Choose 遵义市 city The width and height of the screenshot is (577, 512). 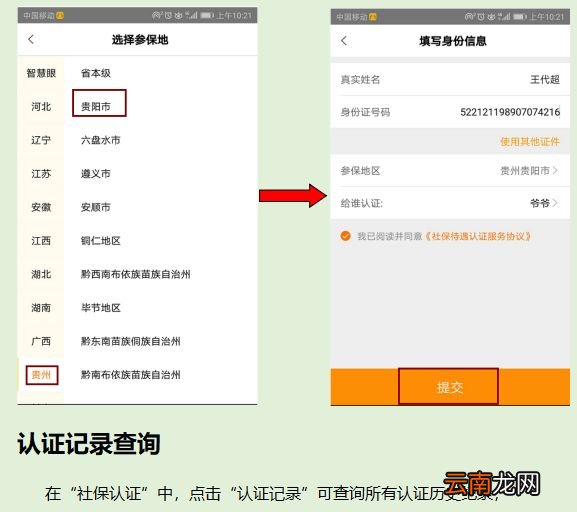pyautogui.click(x=96, y=174)
